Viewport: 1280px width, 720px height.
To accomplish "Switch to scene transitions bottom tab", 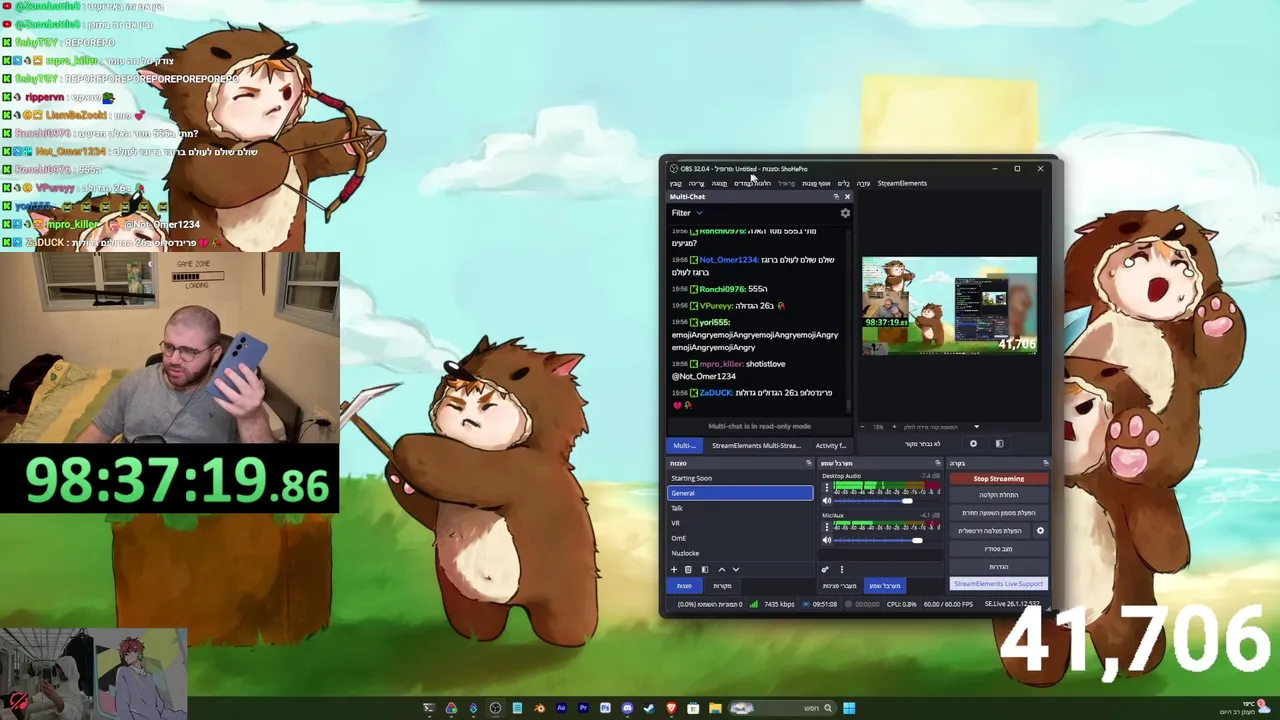I will (840, 586).
